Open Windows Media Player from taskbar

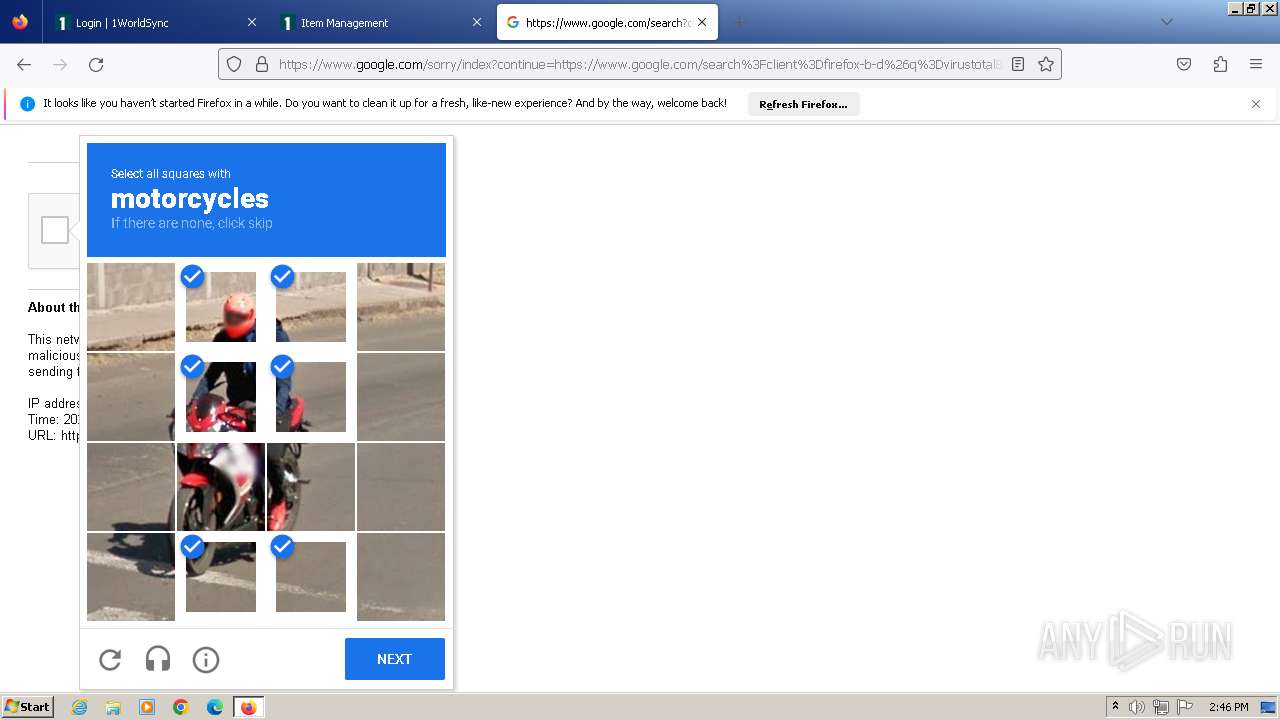pos(147,707)
